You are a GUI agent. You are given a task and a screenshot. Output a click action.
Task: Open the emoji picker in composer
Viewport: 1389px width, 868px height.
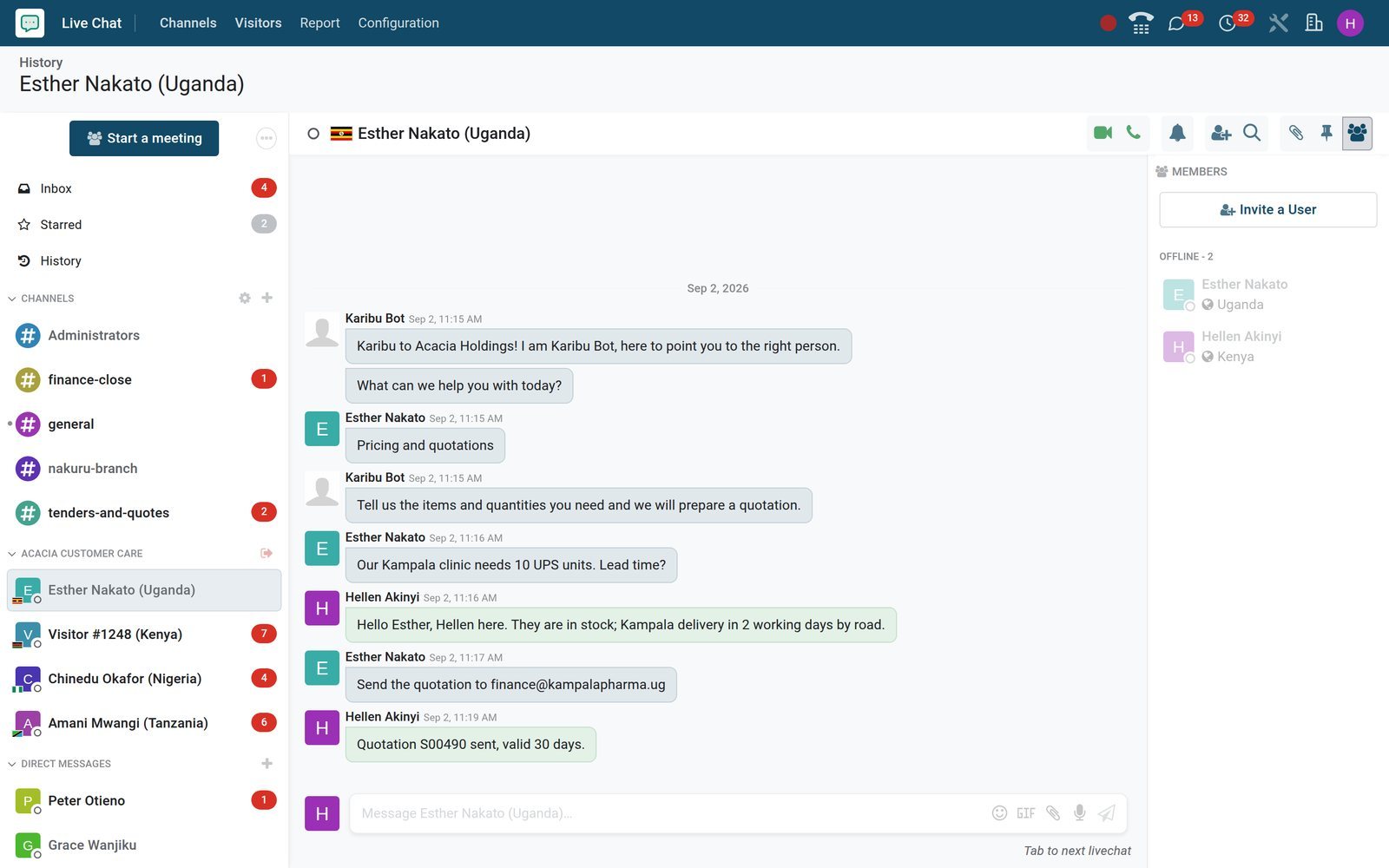999,813
